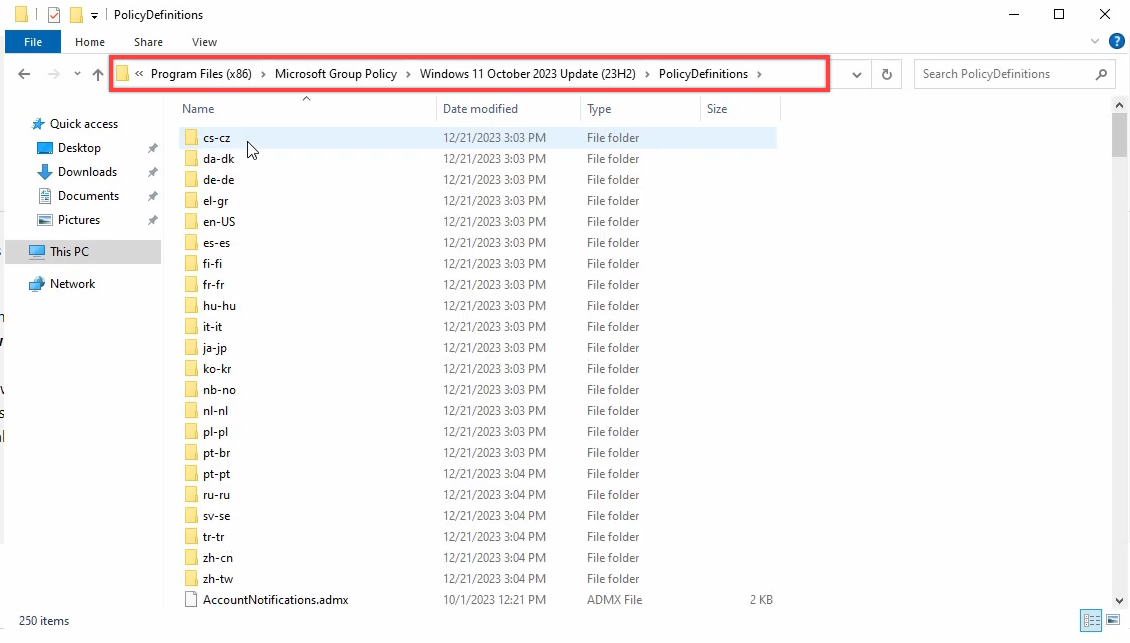Expand the chevron after Microsoft Group Policy
1130x643 pixels.
tap(409, 74)
